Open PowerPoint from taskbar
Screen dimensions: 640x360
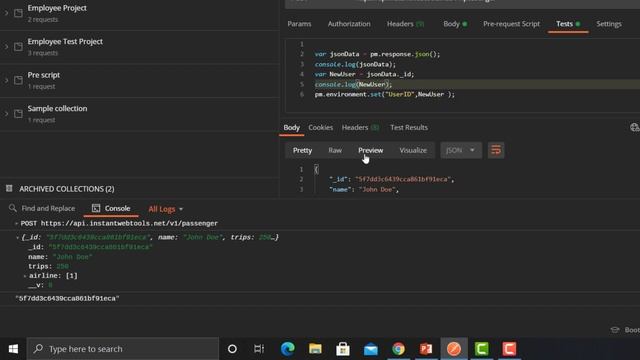point(426,349)
